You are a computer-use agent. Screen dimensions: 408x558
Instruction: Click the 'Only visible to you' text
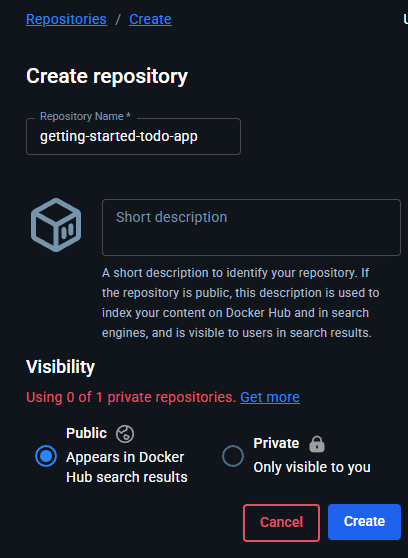pos(312,467)
